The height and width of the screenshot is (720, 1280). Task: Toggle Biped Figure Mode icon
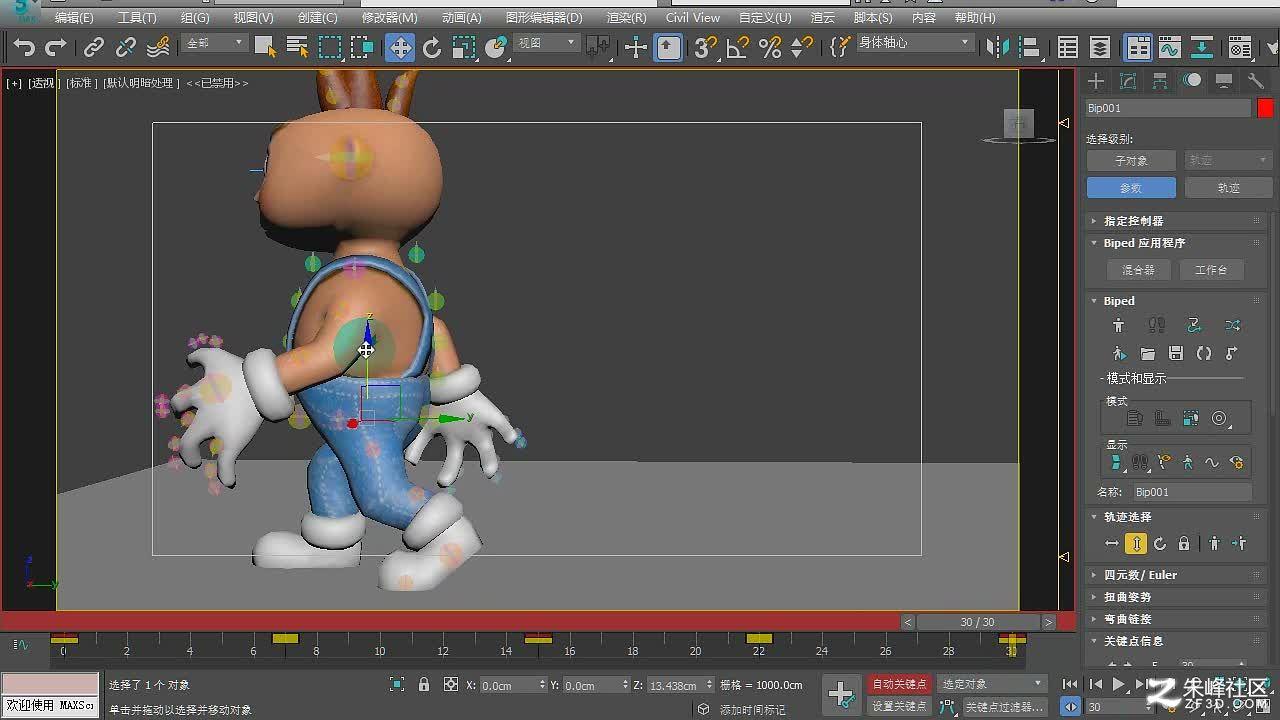(x=1119, y=325)
